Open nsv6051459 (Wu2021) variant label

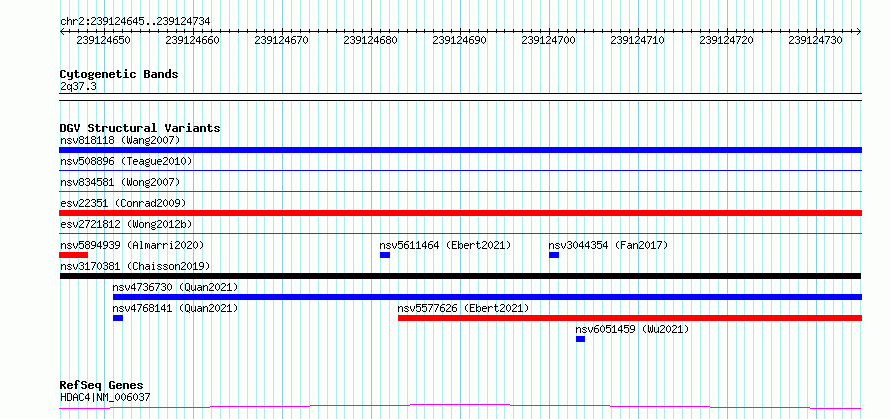(x=632, y=329)
